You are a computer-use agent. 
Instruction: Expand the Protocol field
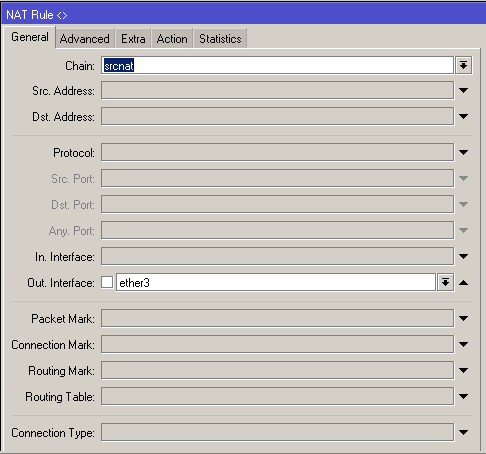click(463, 152)
